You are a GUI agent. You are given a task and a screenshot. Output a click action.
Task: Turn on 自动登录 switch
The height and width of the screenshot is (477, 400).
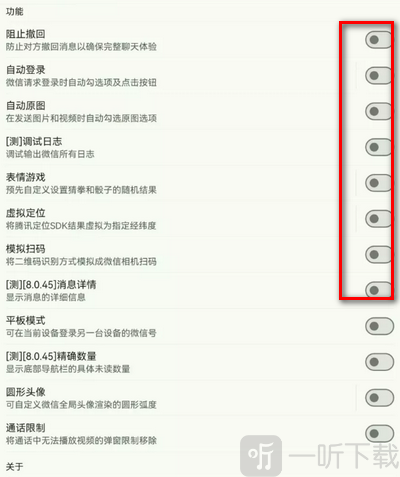(379, 76)
